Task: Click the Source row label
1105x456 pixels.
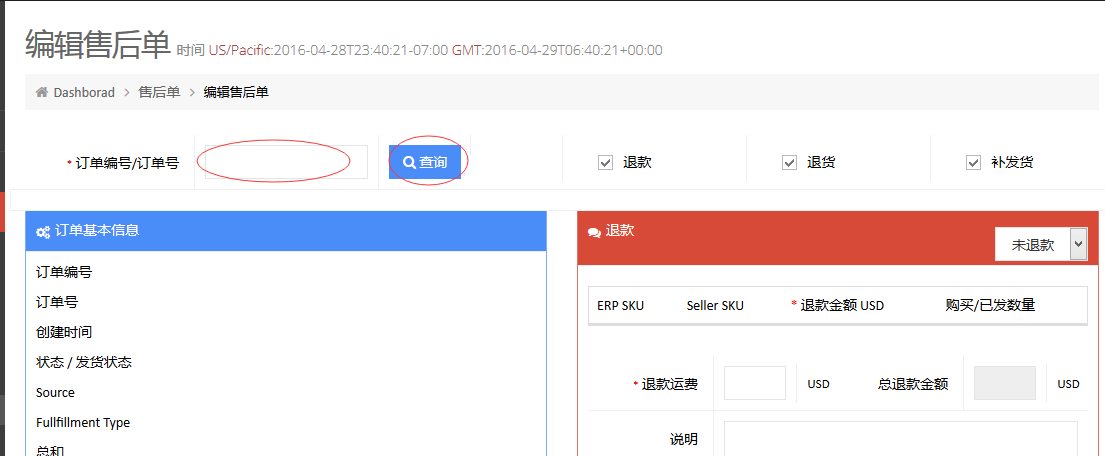Action: (x=55, y=393)
